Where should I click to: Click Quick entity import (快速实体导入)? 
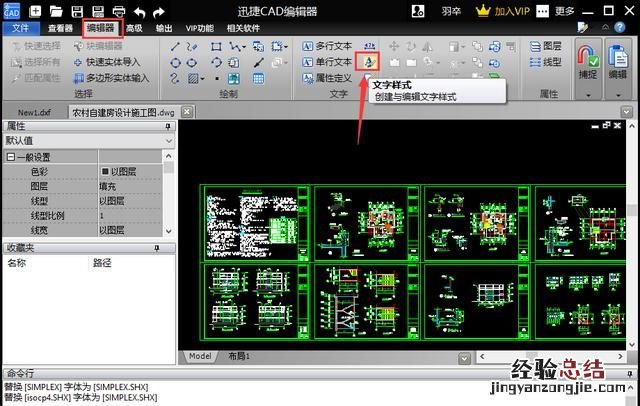(x=107, y=62)
